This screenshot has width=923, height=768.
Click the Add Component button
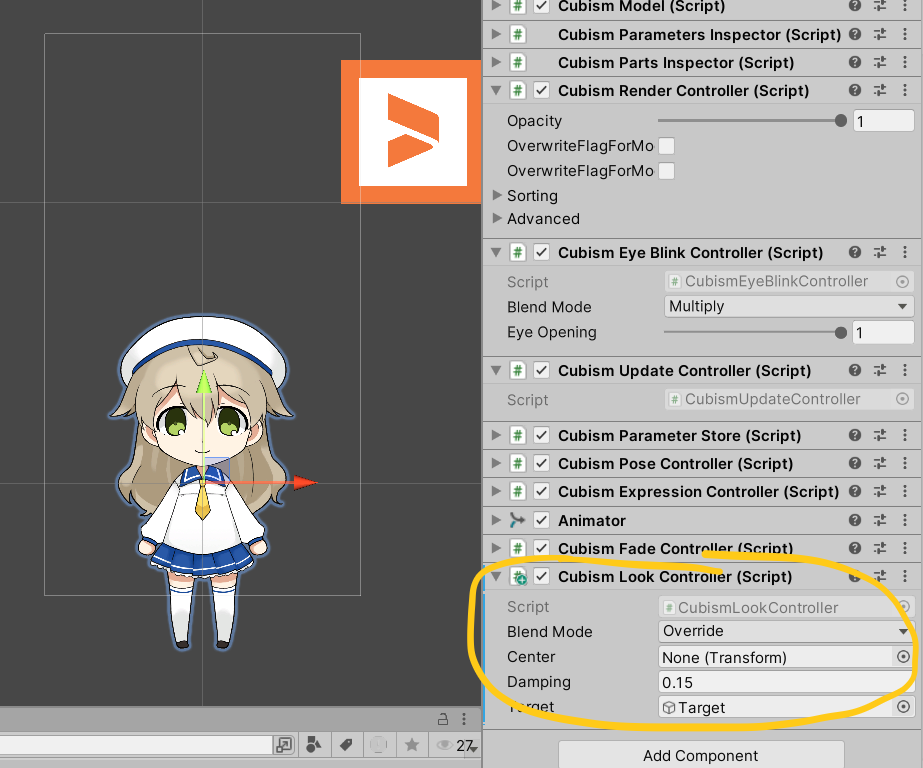click(700, 755)
